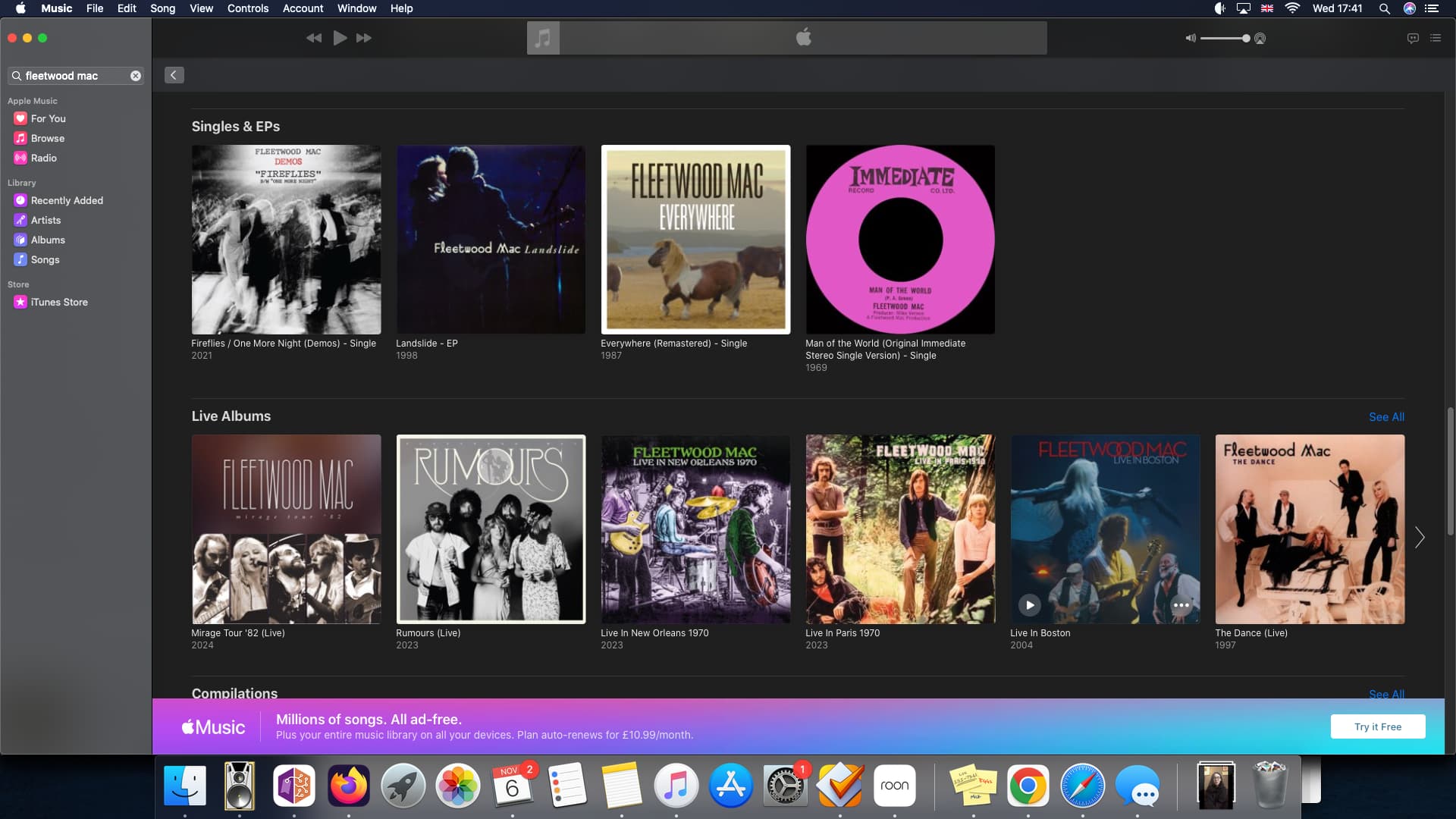The width and height of the screenshot is (1456, 819).
Task: Click the Play button in the toolbar
Action: point(340,38)
